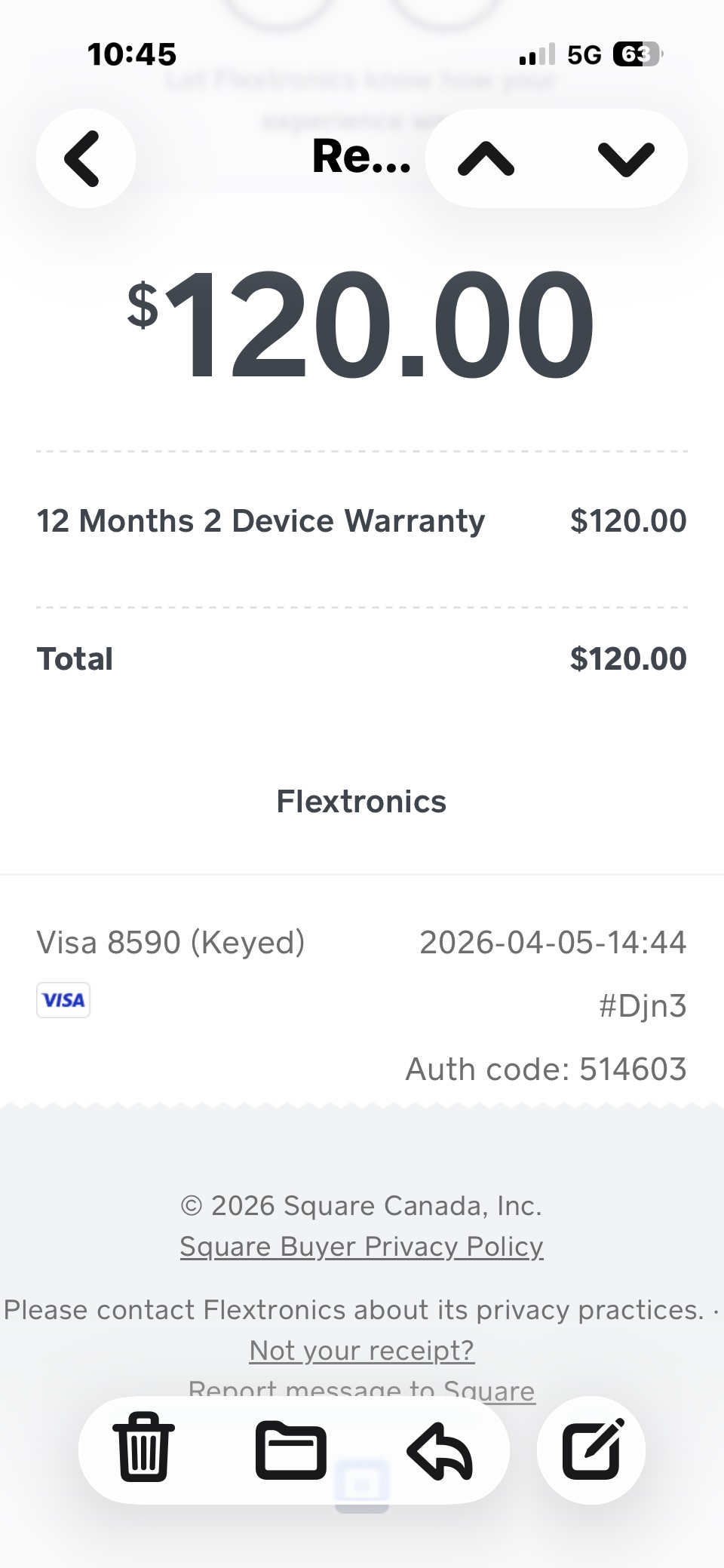Tap the Visa card logo
This screenshot has width=724, height=1568.
63,1000
